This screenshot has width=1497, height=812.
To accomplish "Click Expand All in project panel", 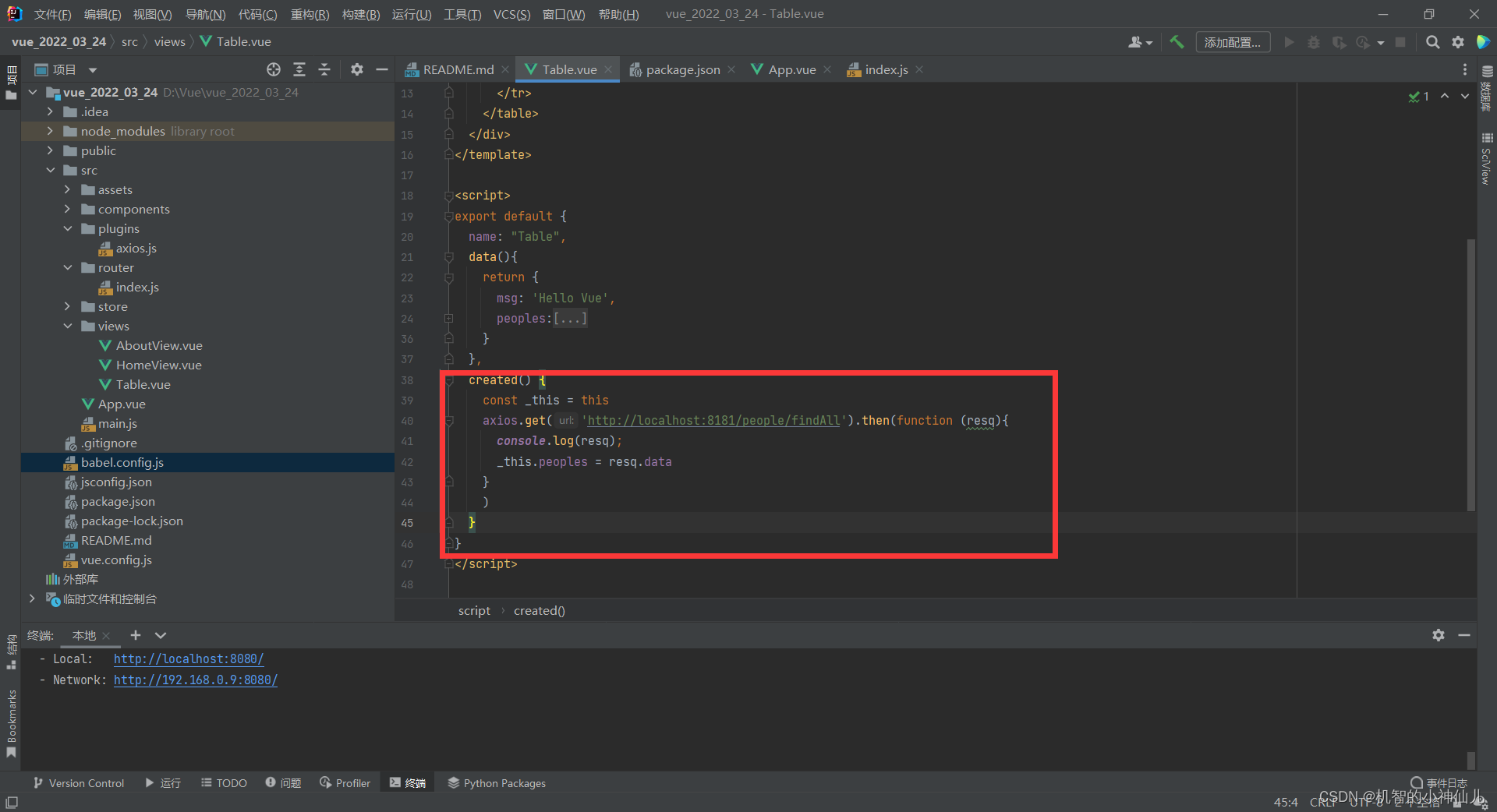I will pos(299,69).
